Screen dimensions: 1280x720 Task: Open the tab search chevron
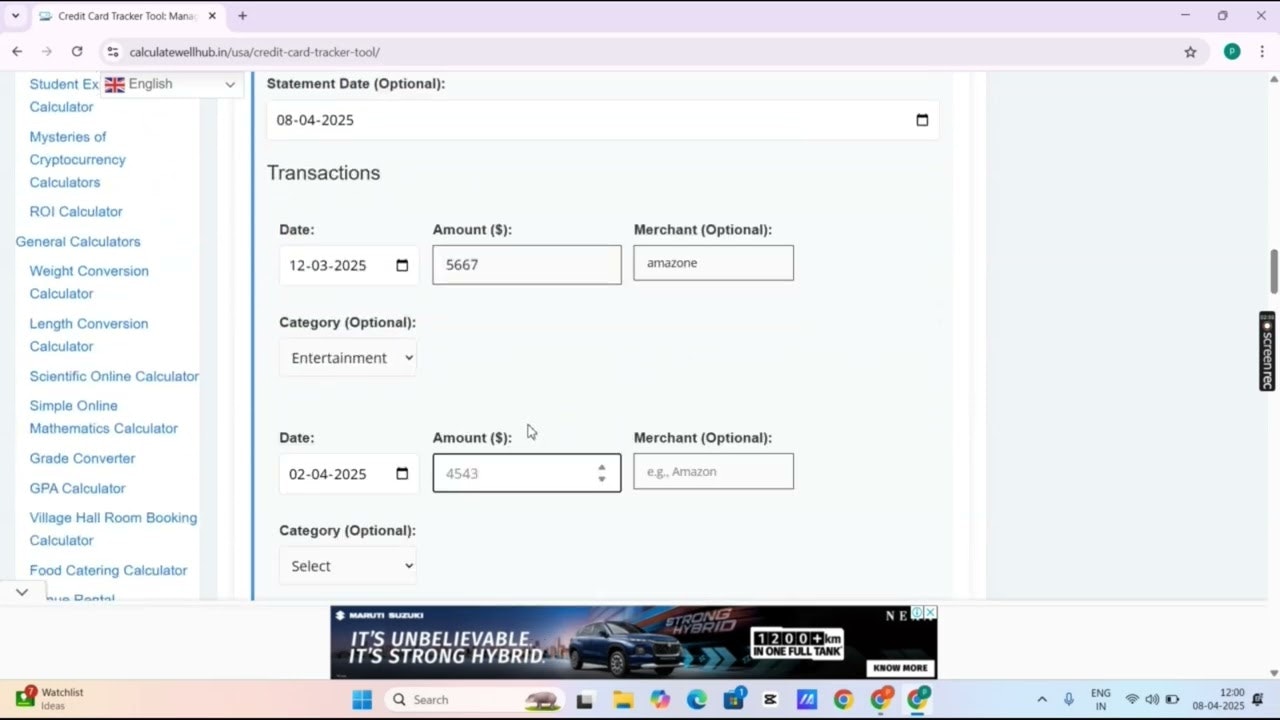pyautogui.click(x=15, y=16)
